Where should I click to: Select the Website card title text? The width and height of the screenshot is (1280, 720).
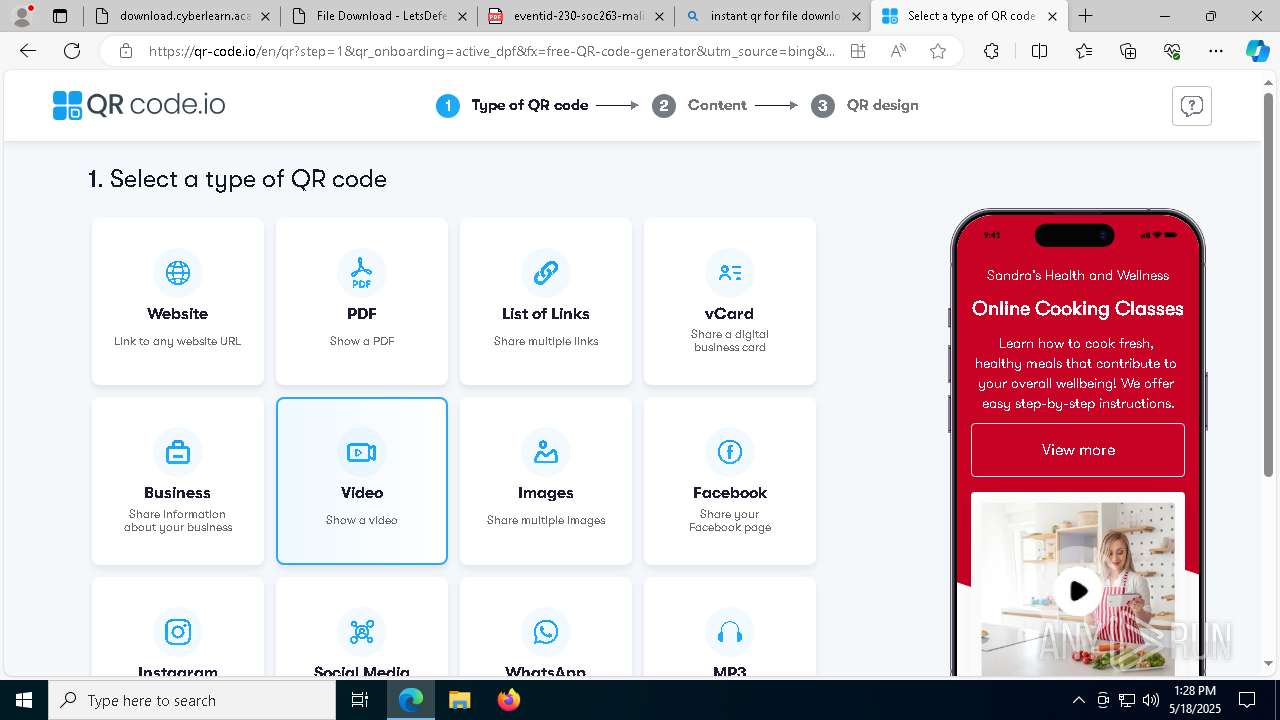click(178, 314)
